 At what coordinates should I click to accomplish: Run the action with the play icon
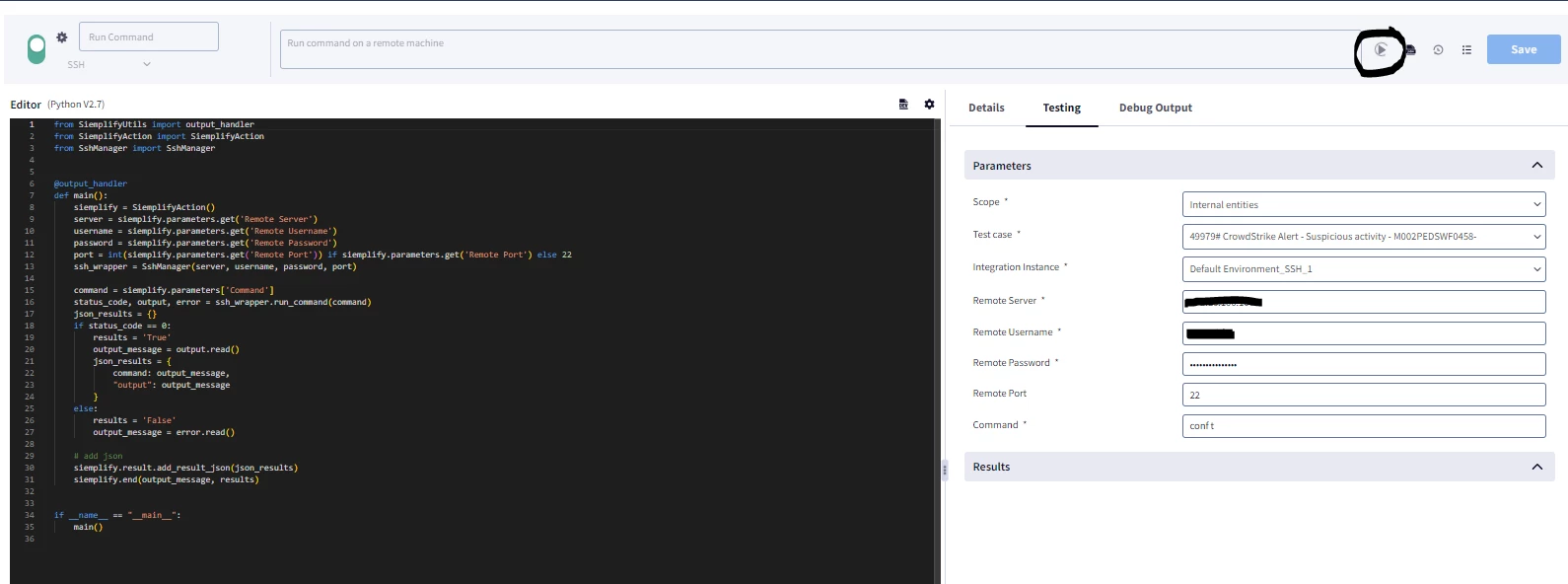tap(1381, 49)
